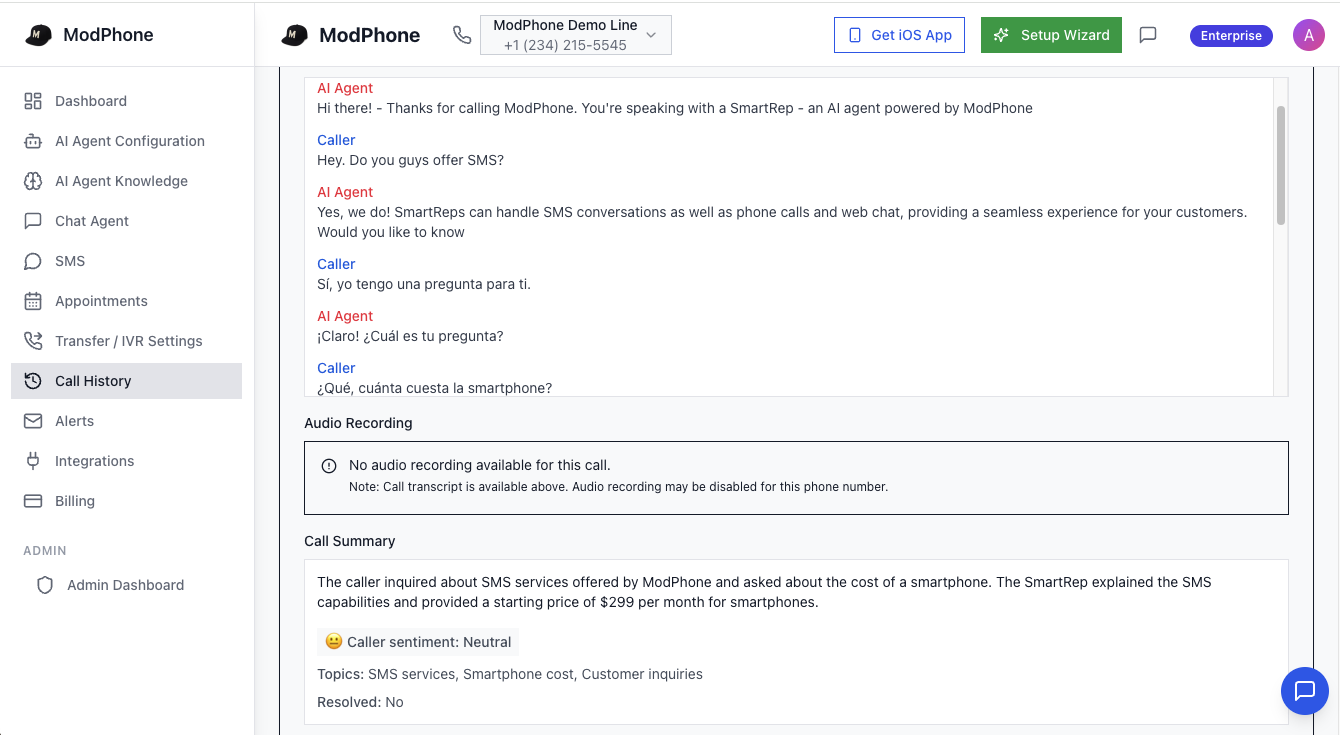Click the Admin Dashboard shield icon
The width and height of the screenshot is (1340, 735).
coord(45,585)
